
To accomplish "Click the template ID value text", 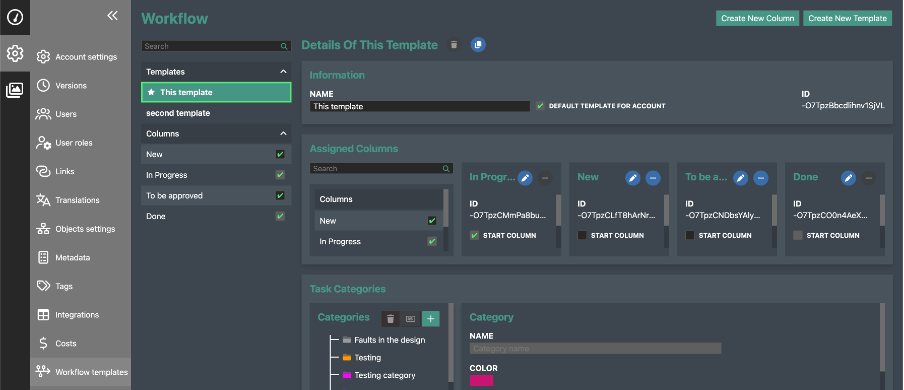I will (x=843, y=106).
